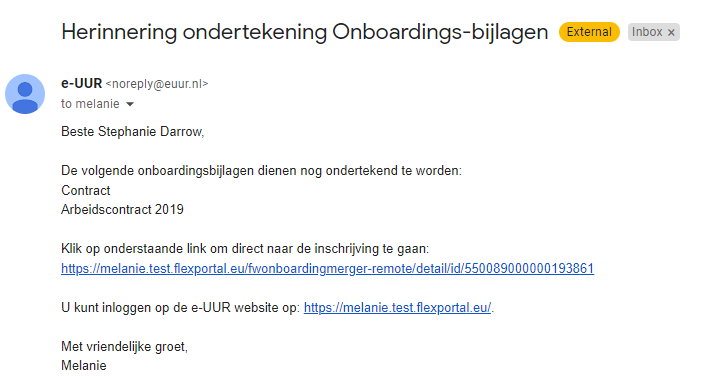724x391 pixels.
Task: Click the single-word Contract line
Action: pos(85,190)
